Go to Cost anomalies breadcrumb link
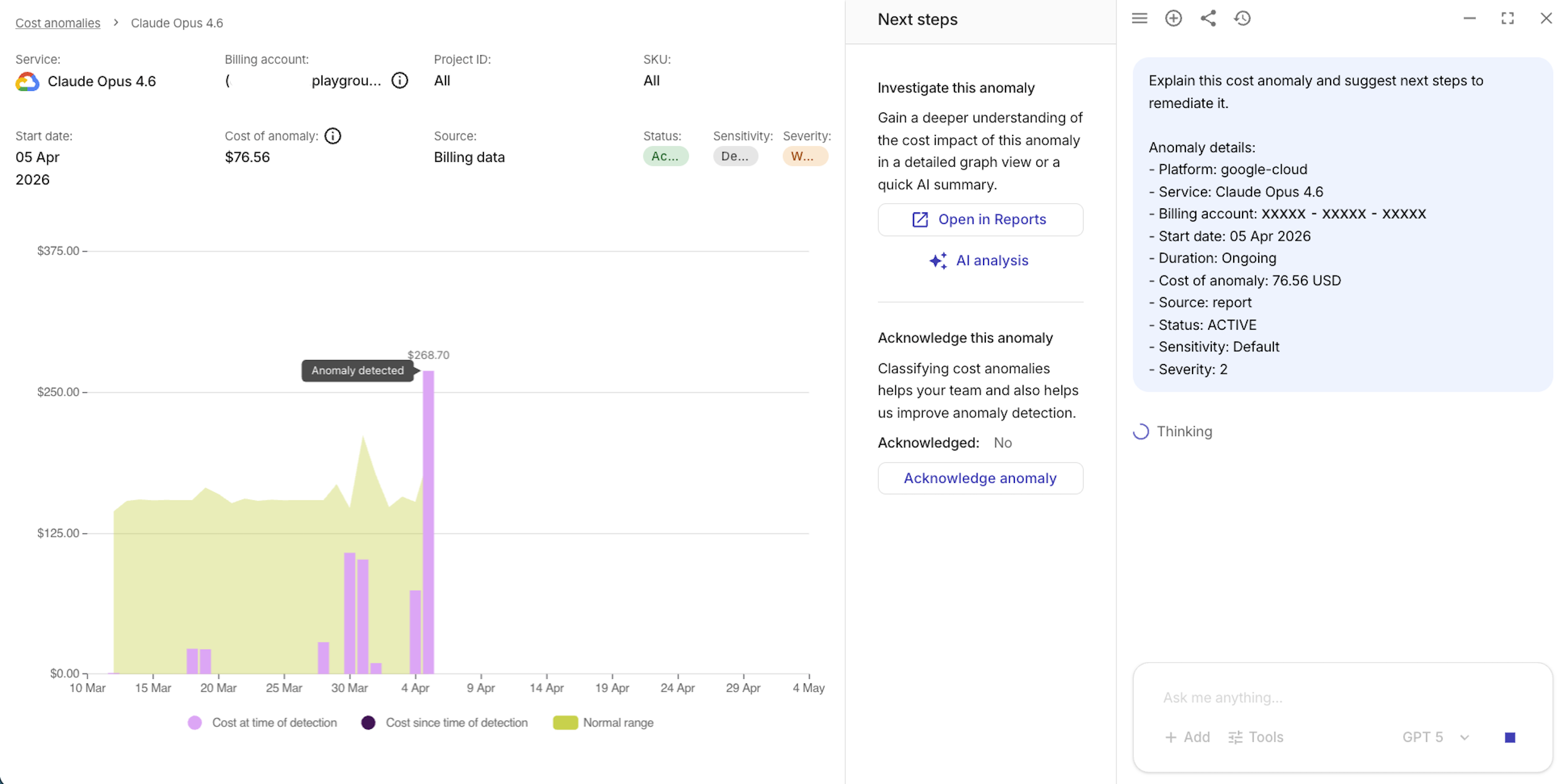 [58, 23]
